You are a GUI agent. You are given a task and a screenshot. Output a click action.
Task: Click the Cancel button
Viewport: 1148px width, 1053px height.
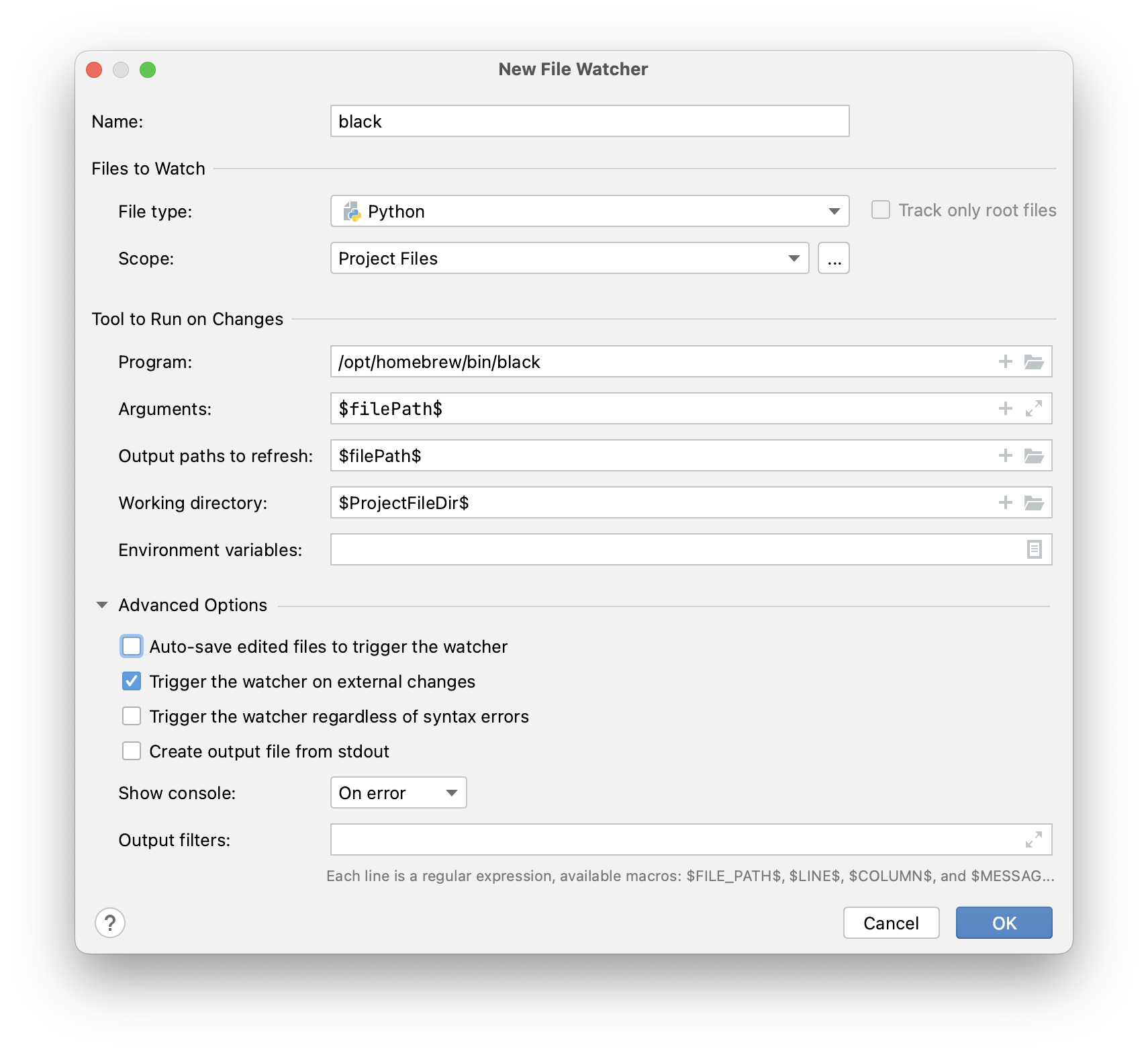coord(891,923)
